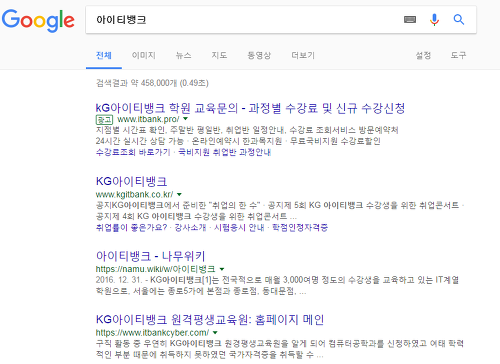Switch to the 뉴스 tab
The width and height of the screenshot is (500, 364).
[x=183, y=55]
